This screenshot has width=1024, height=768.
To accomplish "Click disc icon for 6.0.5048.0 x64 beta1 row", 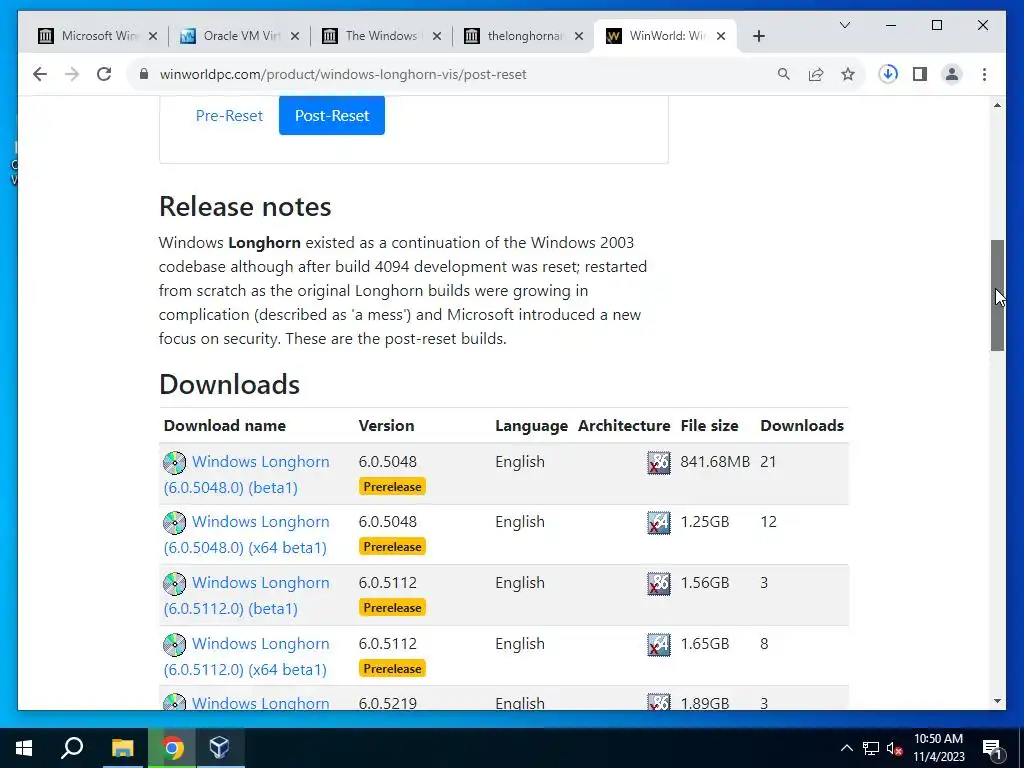I will (x=174, y=522).
